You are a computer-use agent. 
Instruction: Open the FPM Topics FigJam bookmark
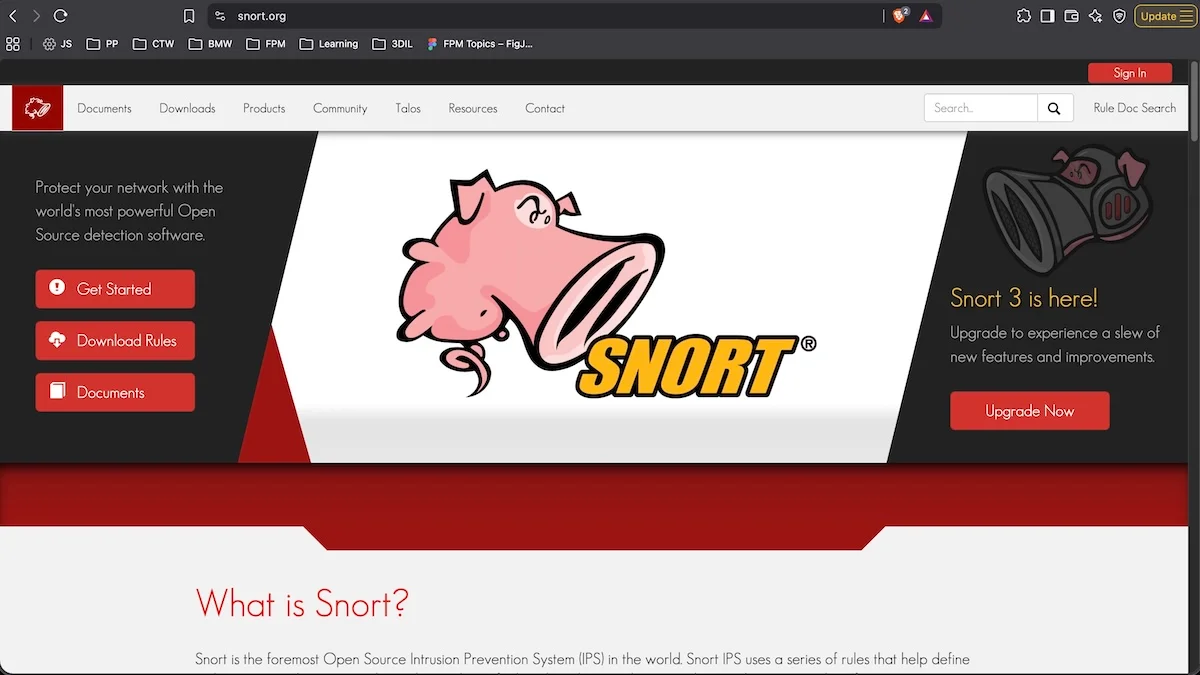point(479,44)
